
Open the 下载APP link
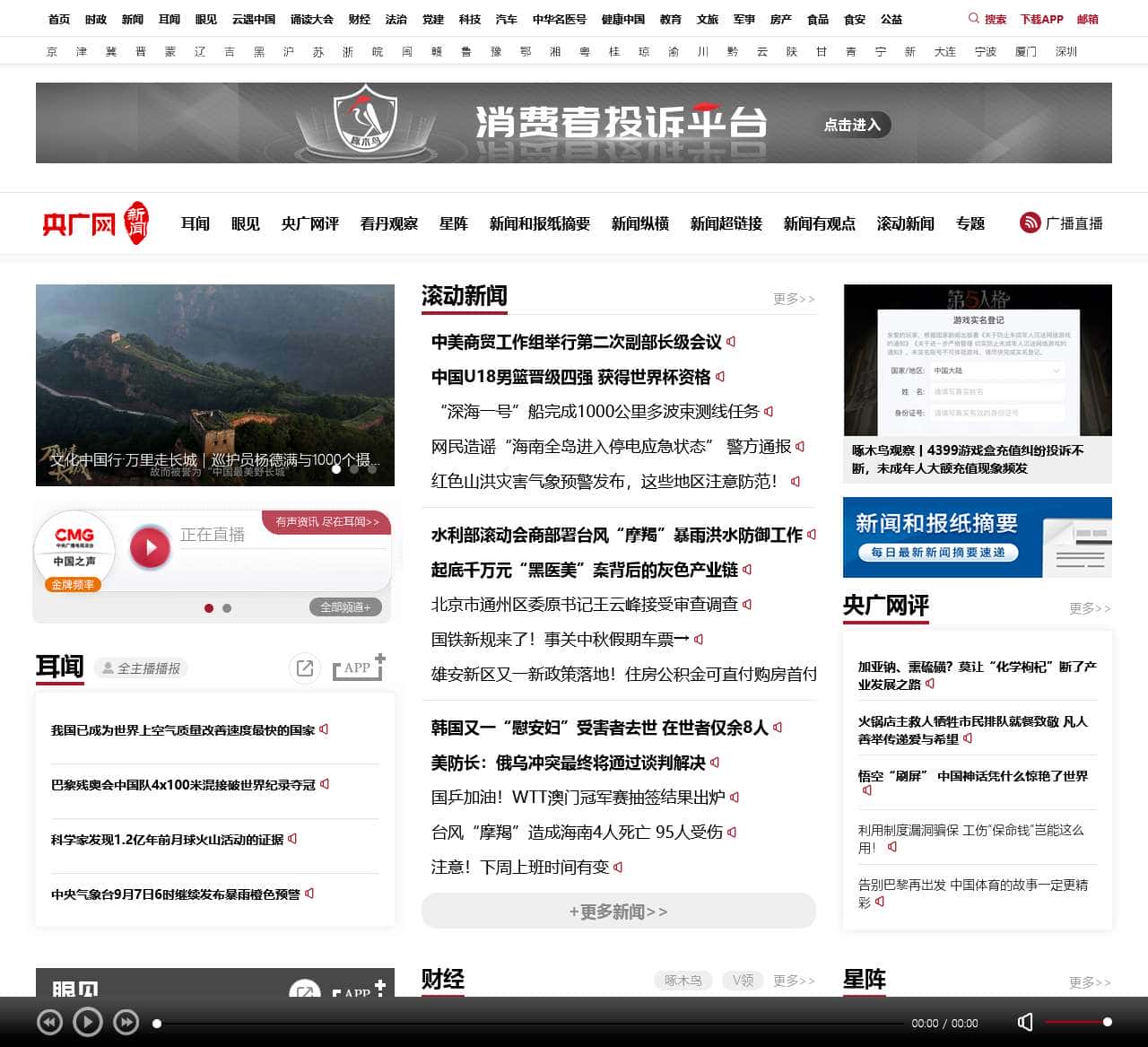point(1040,18)
